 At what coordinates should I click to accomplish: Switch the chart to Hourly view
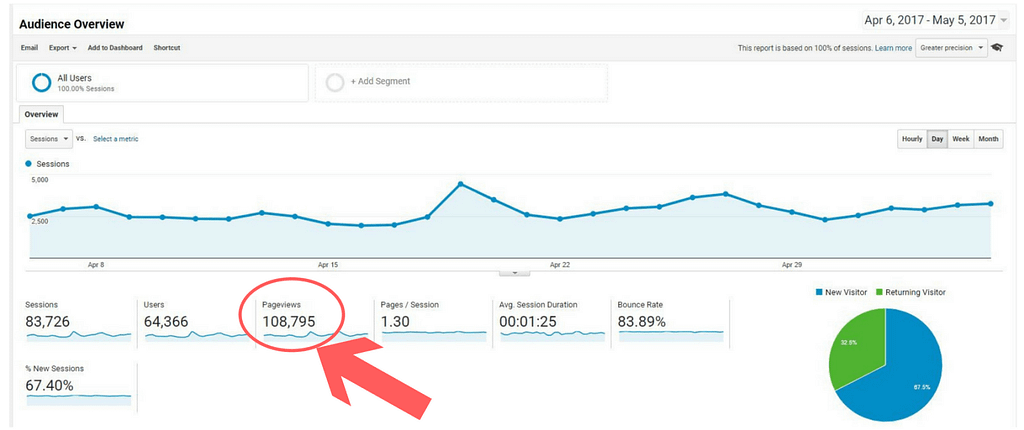[912, 139]
